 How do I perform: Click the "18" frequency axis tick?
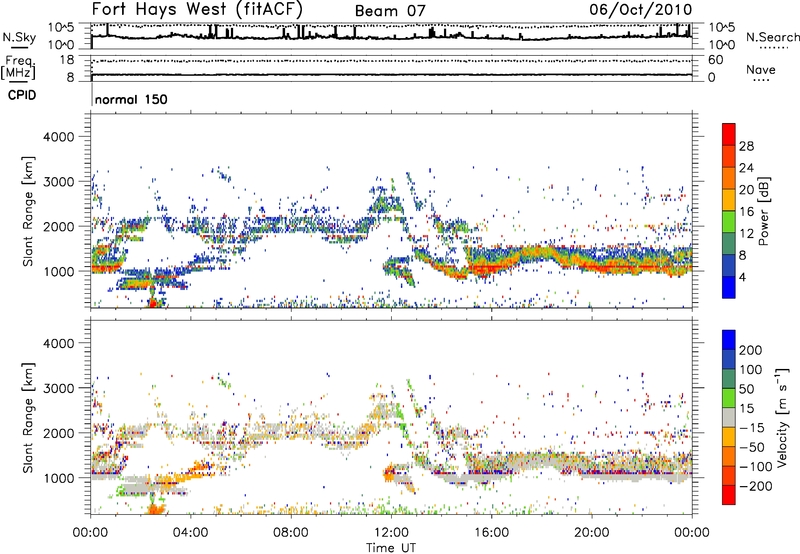66,60
